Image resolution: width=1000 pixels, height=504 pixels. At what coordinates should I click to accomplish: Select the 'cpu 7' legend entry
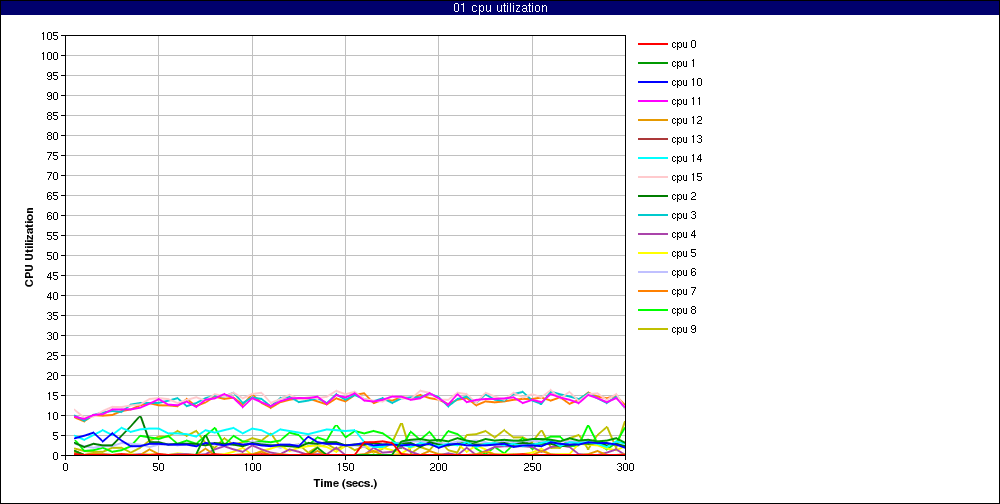(667, 292)
